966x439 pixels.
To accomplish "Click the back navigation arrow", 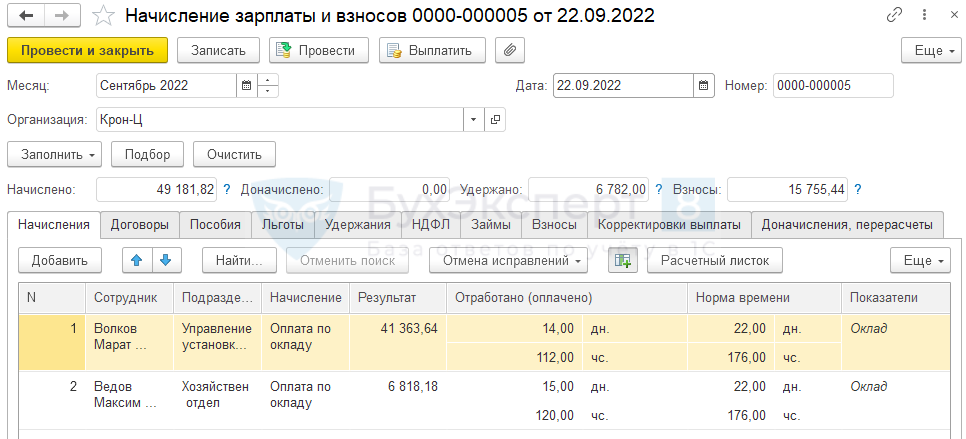I will click(26, 16).
